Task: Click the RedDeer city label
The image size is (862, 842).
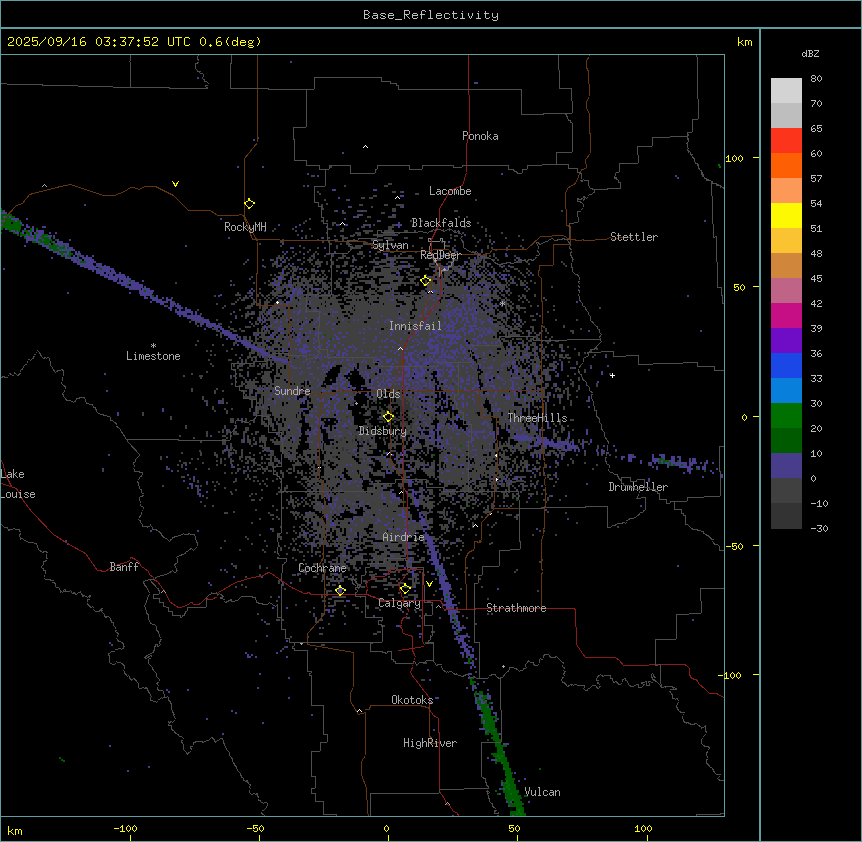Action: pos(440,255)
